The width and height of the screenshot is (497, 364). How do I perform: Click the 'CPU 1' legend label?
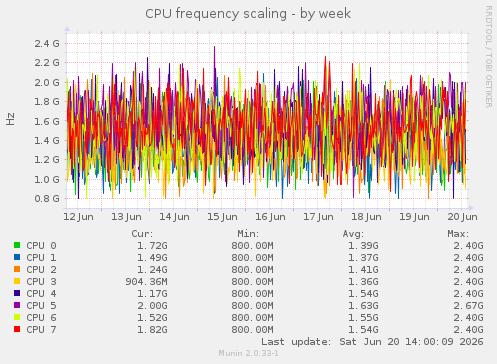tap(41, 258)
